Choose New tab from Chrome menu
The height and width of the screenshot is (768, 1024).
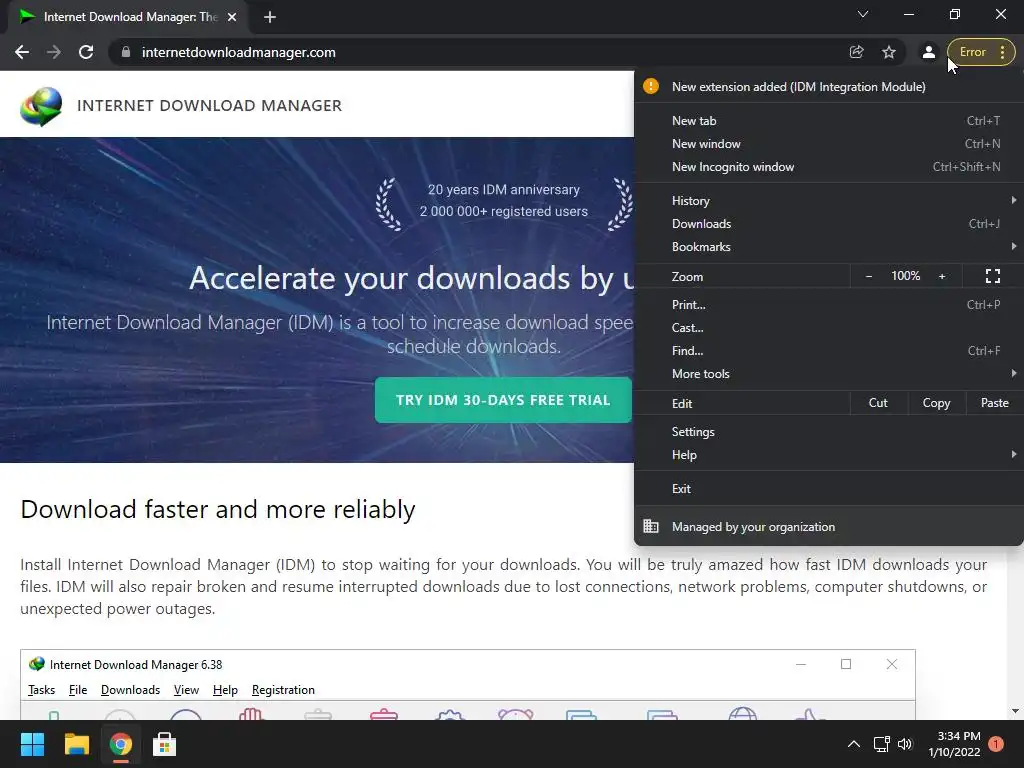coord(829,121)
